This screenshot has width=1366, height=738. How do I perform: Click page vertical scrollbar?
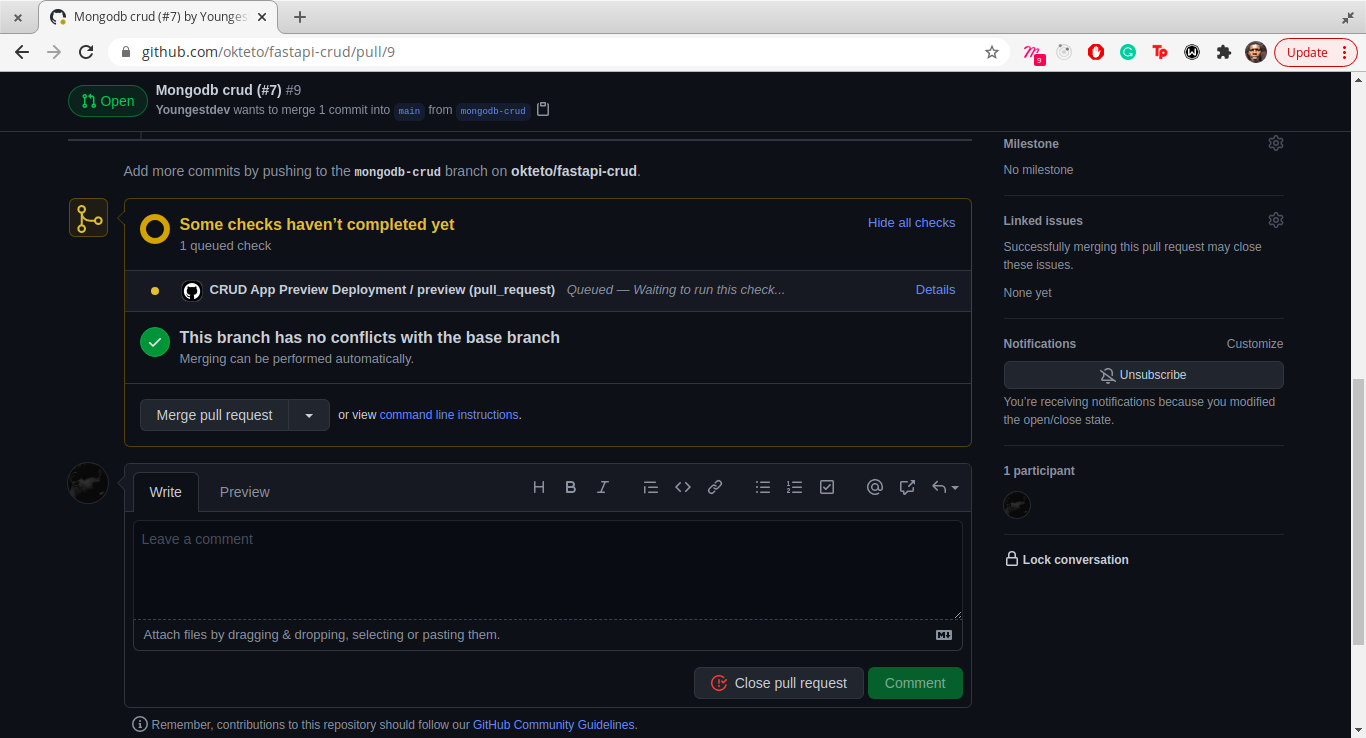pos(1358,510)
